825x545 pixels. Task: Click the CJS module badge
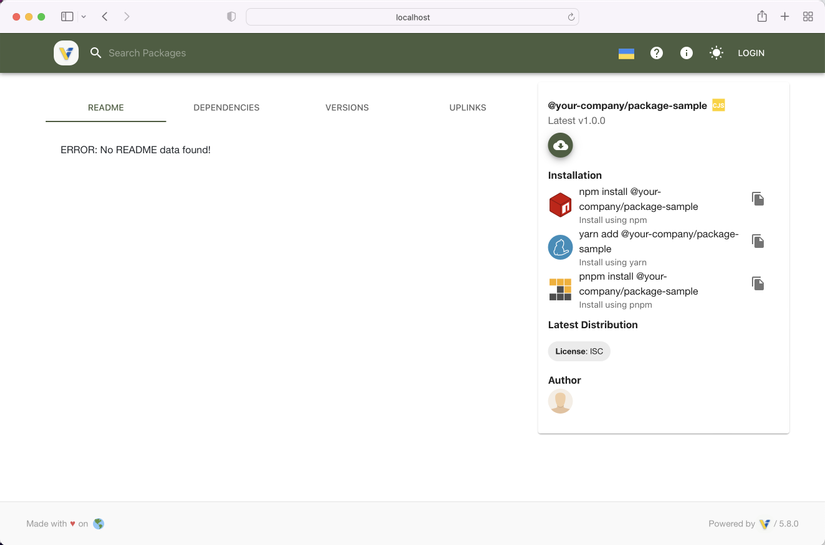[719, 105]
